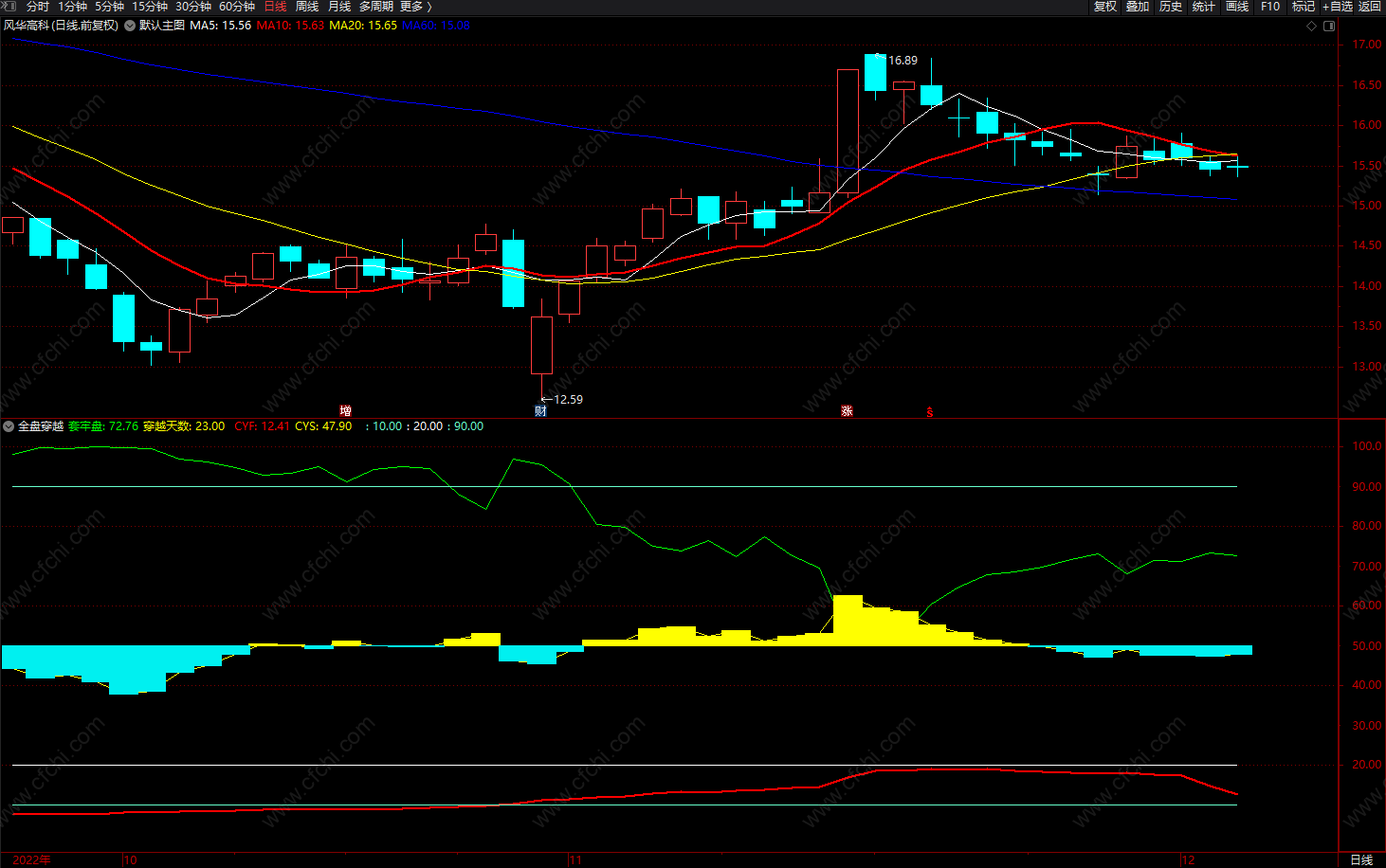Click the 增 event marker on chart
The height and width of the screenshot is (868, 1386).
[x=346, y=410]
